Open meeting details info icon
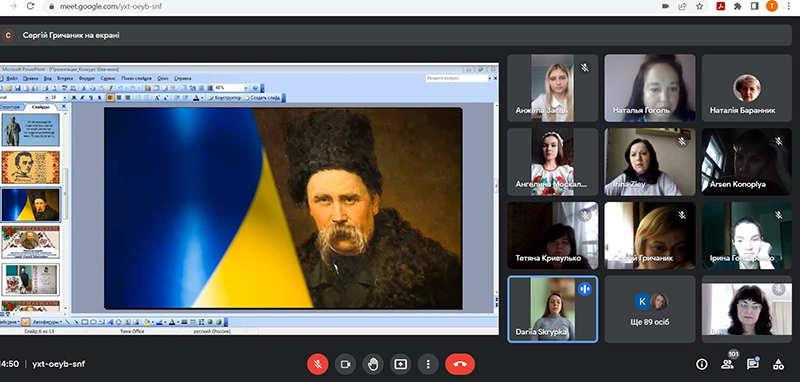This screenshot has height=382, width=800. (x=702, y=364)
